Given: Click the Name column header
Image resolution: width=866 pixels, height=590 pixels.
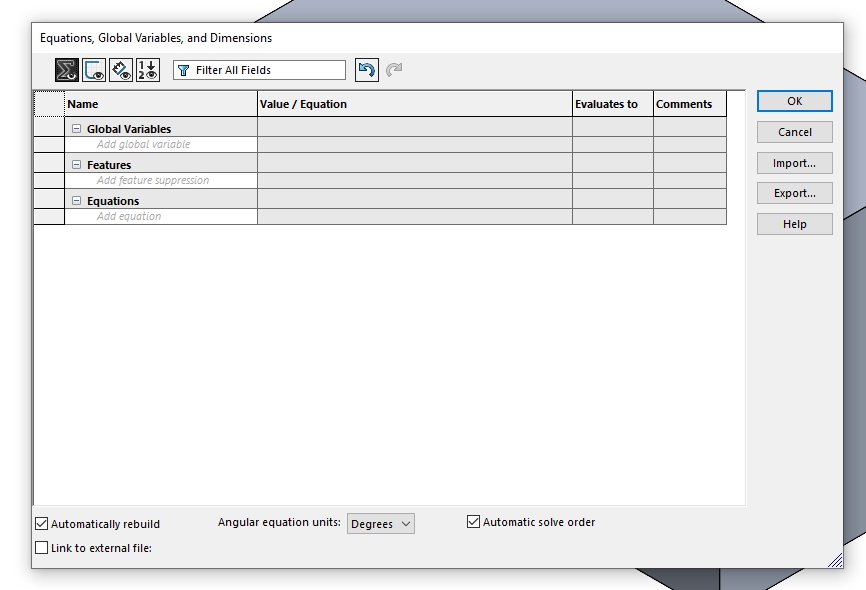Looking at the screenshot, I should click(161, 104).
